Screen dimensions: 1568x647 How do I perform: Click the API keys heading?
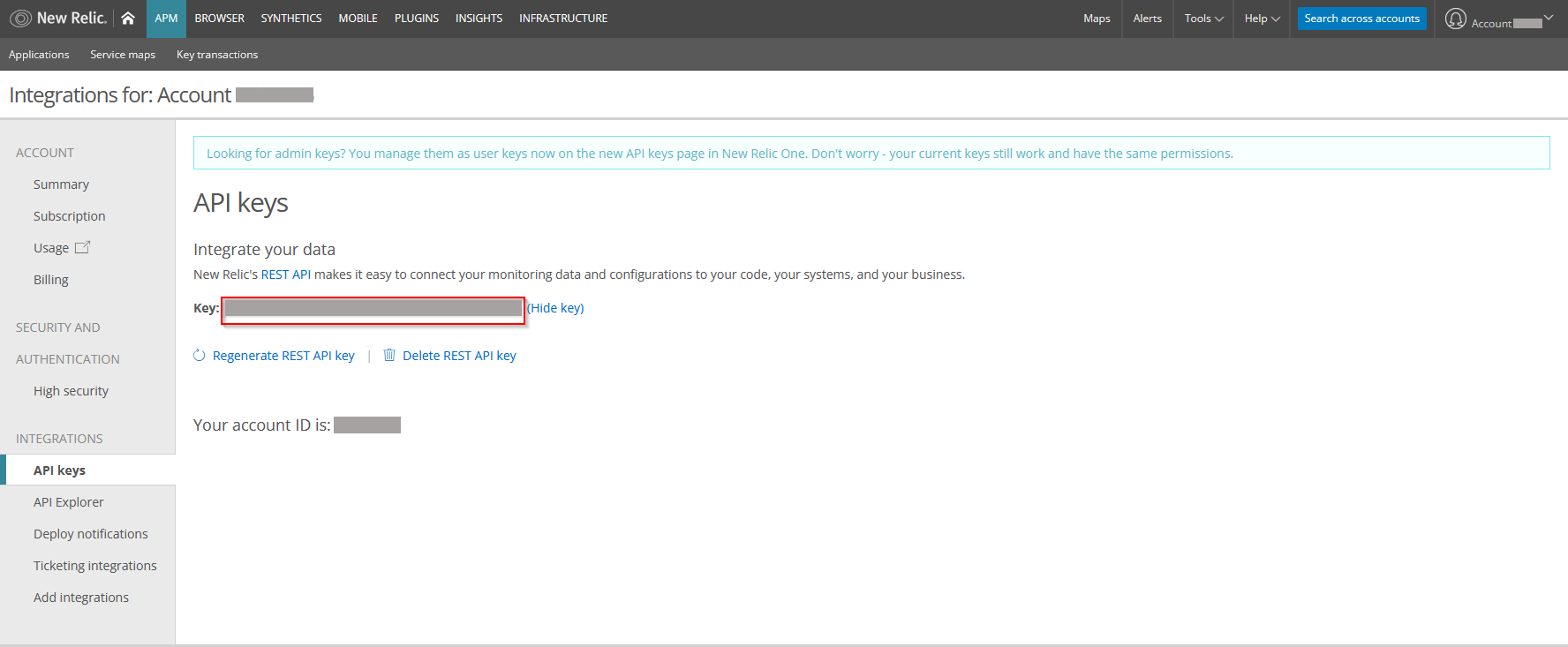coord(241,203)
